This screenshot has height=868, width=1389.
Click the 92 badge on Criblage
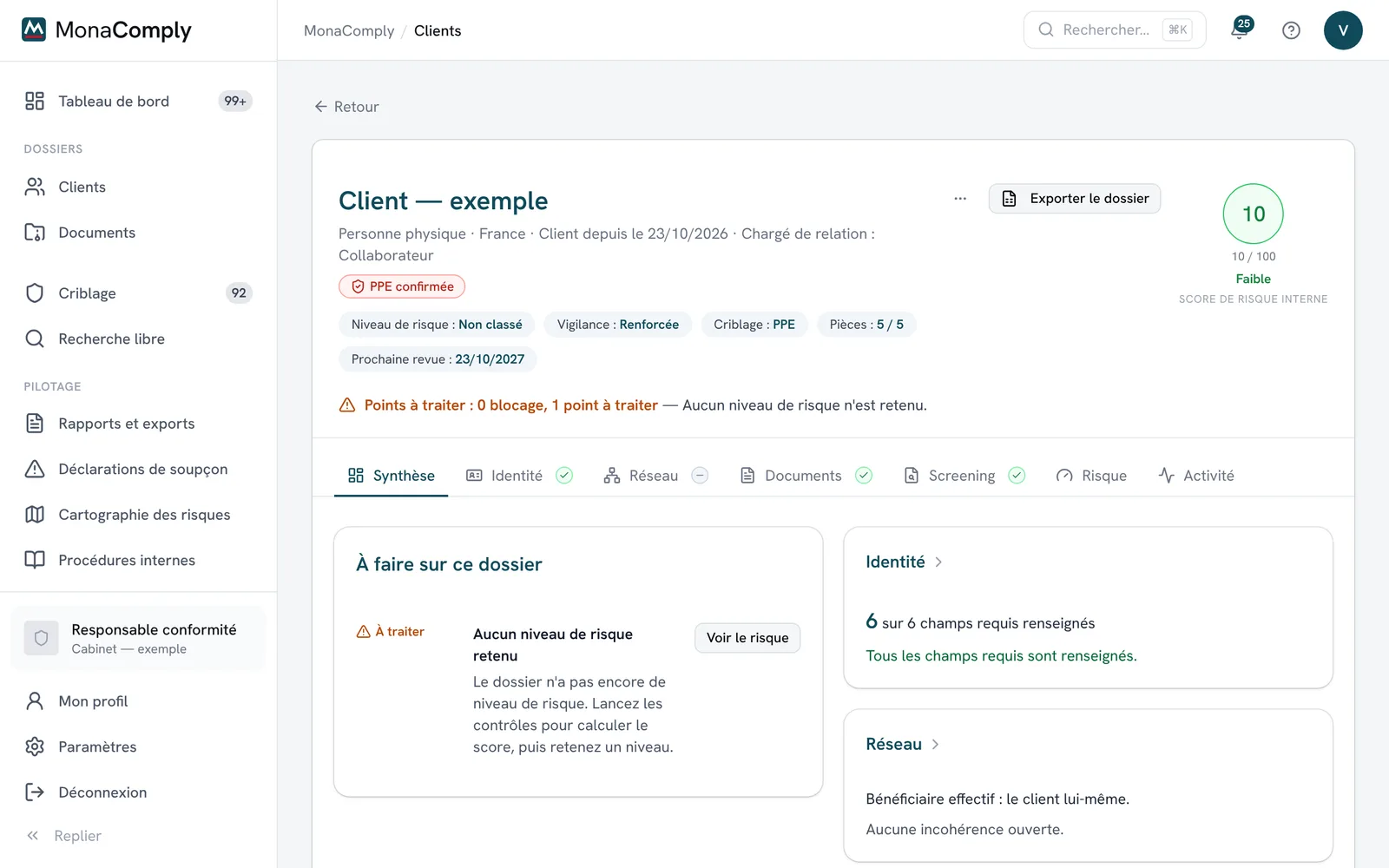coord(239,293)
